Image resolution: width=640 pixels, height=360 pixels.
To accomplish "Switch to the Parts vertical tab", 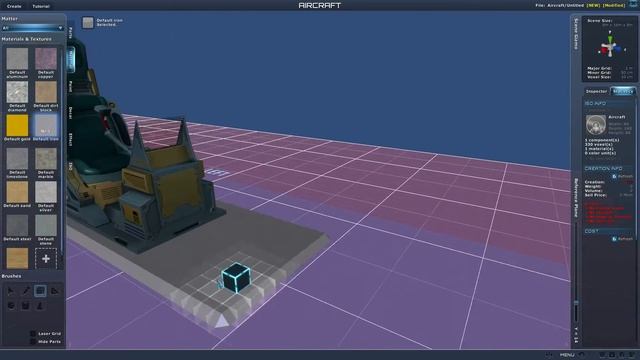I will coord(71,33).
